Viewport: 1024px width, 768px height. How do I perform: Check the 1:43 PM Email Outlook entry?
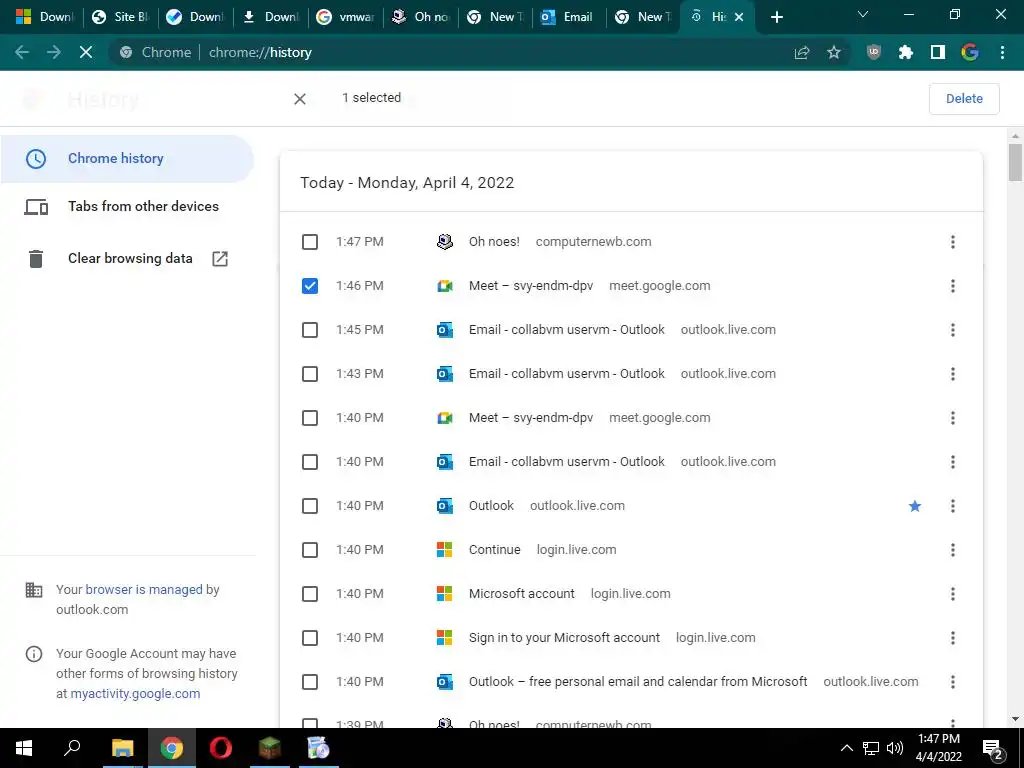[310, 374]
